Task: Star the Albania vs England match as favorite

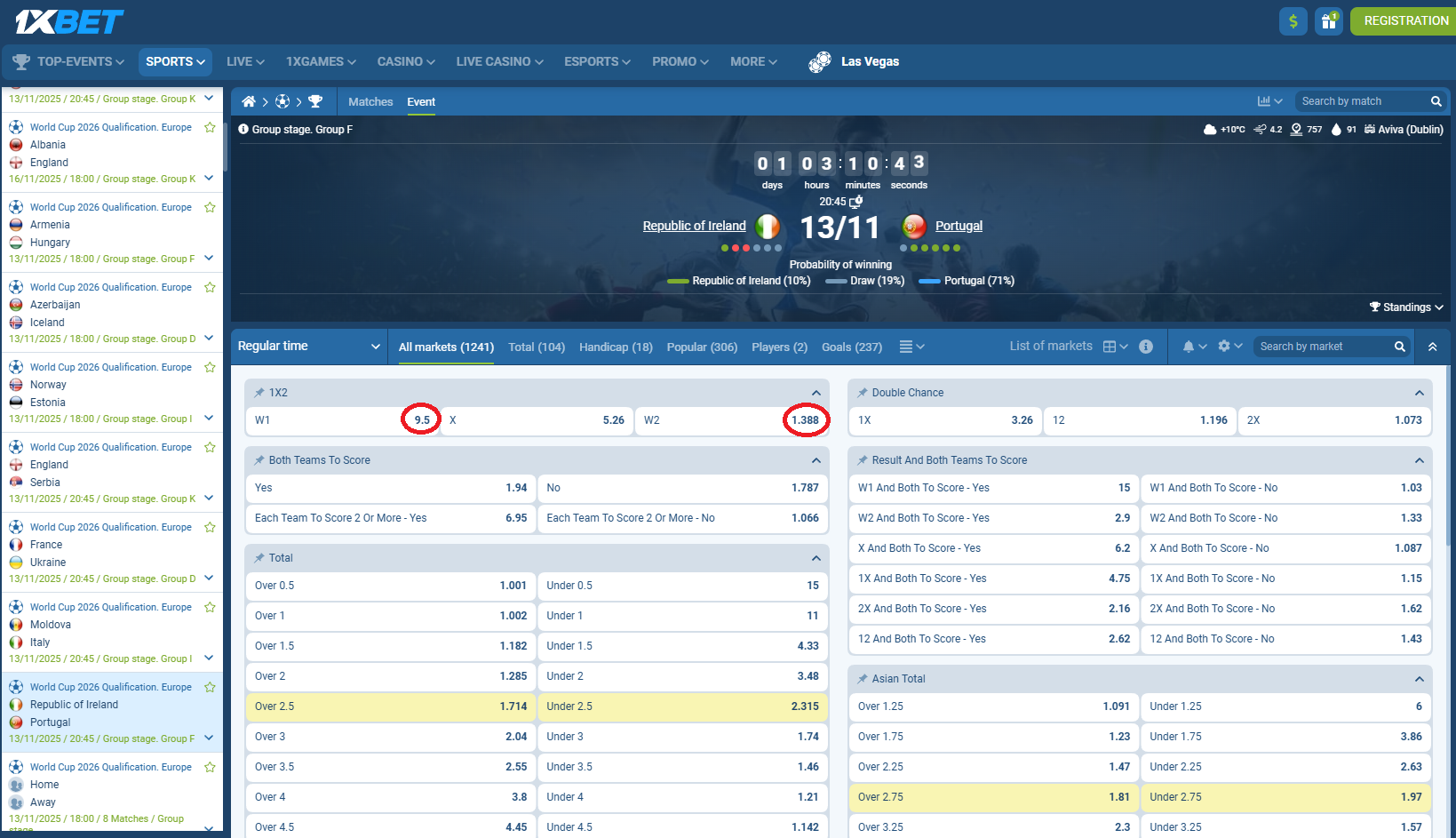Action: pyautogui.click(x=210, y=127)
